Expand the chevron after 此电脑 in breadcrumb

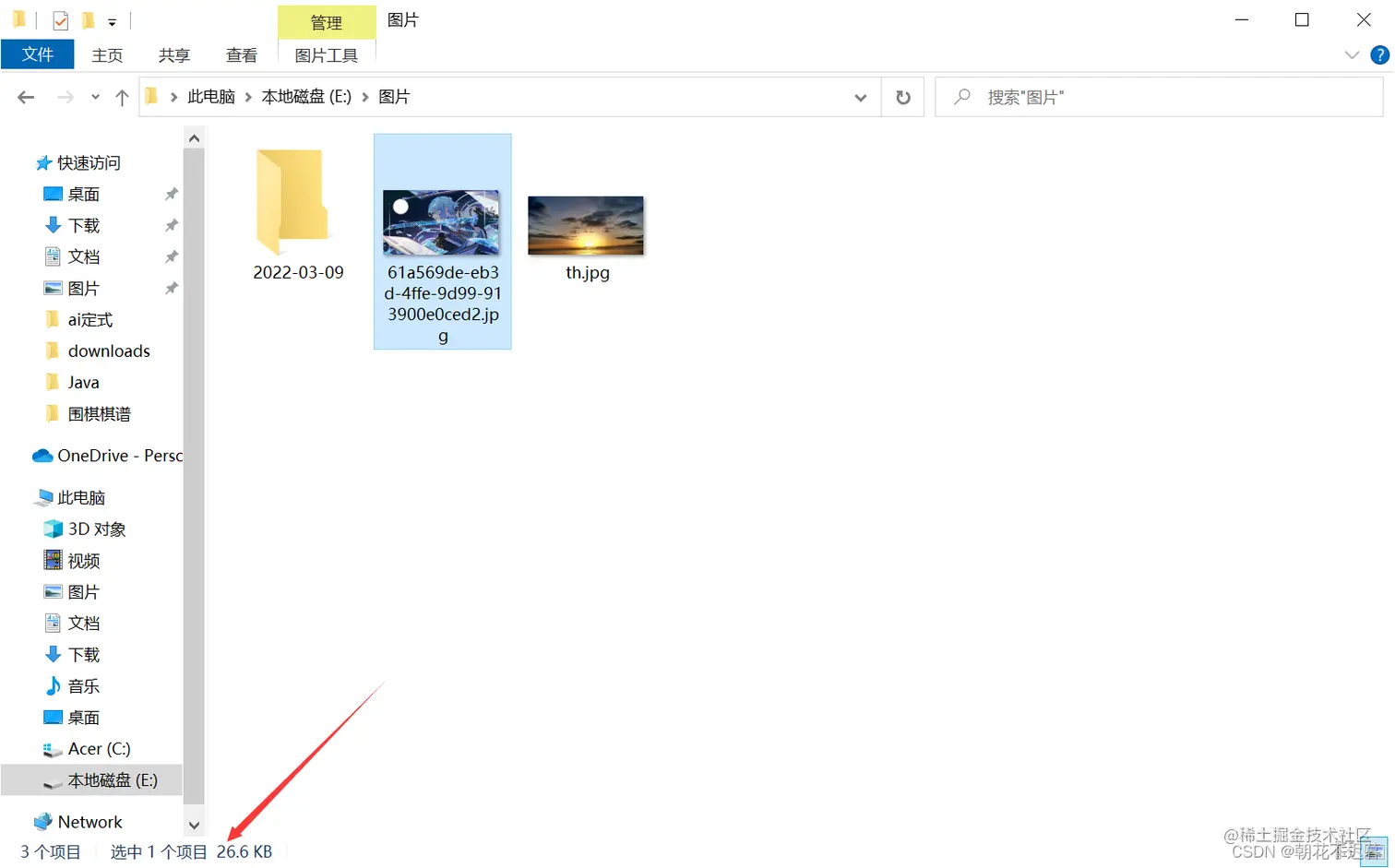(x=248, y=97)
